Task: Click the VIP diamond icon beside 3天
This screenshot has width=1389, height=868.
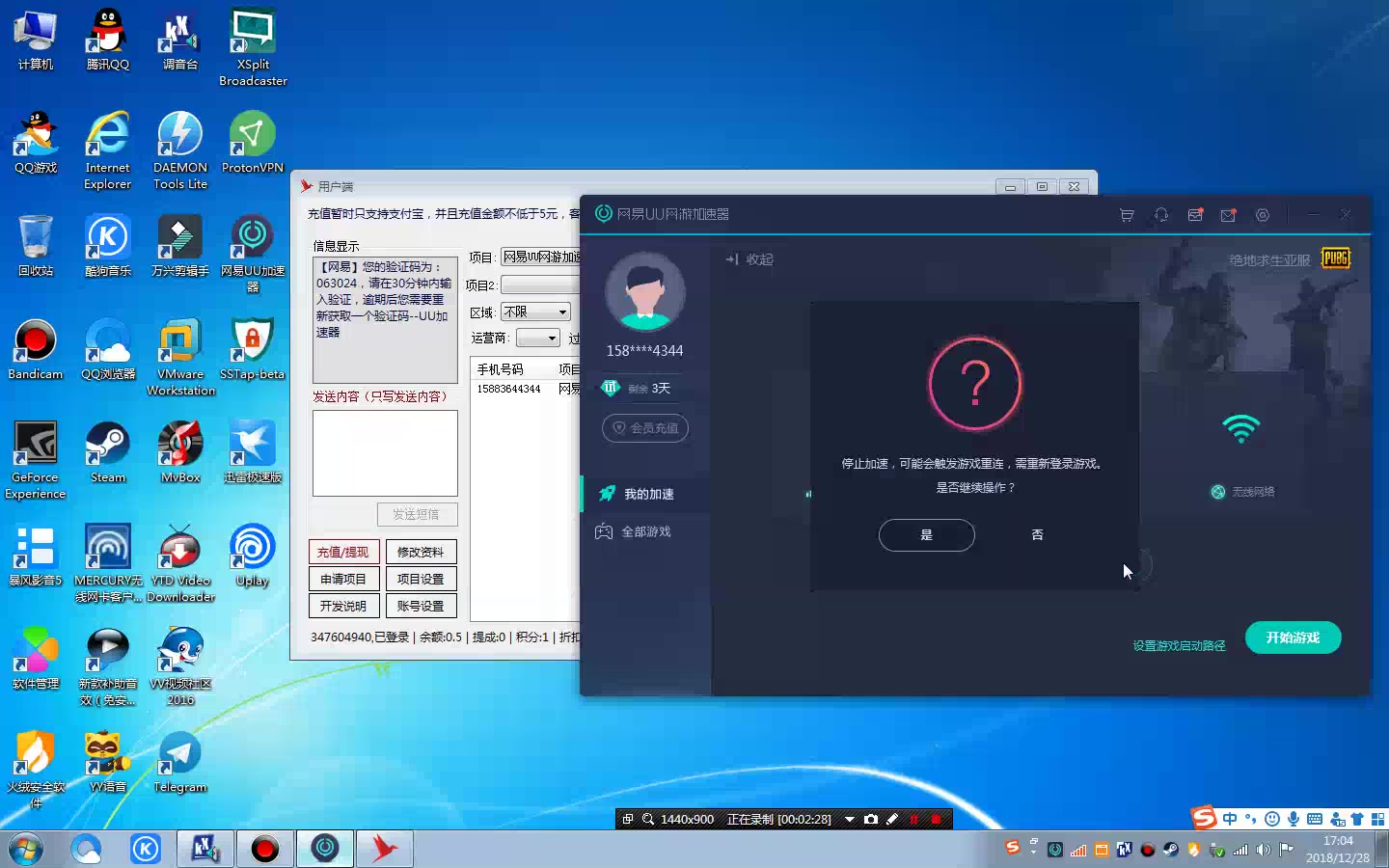Action: pyautogui.click(x=610, y=388)
